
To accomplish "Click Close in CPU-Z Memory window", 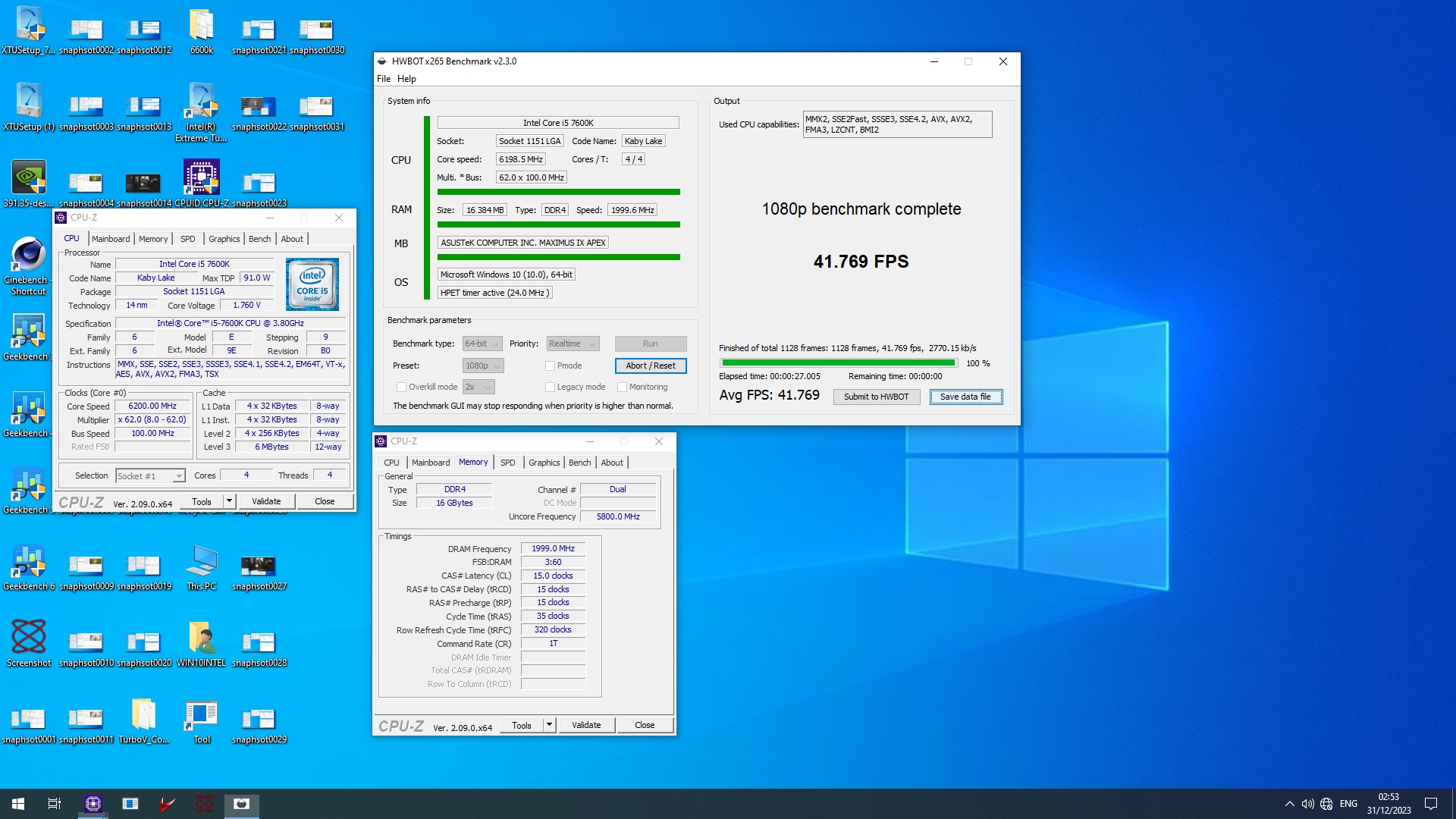I will 645,725.
